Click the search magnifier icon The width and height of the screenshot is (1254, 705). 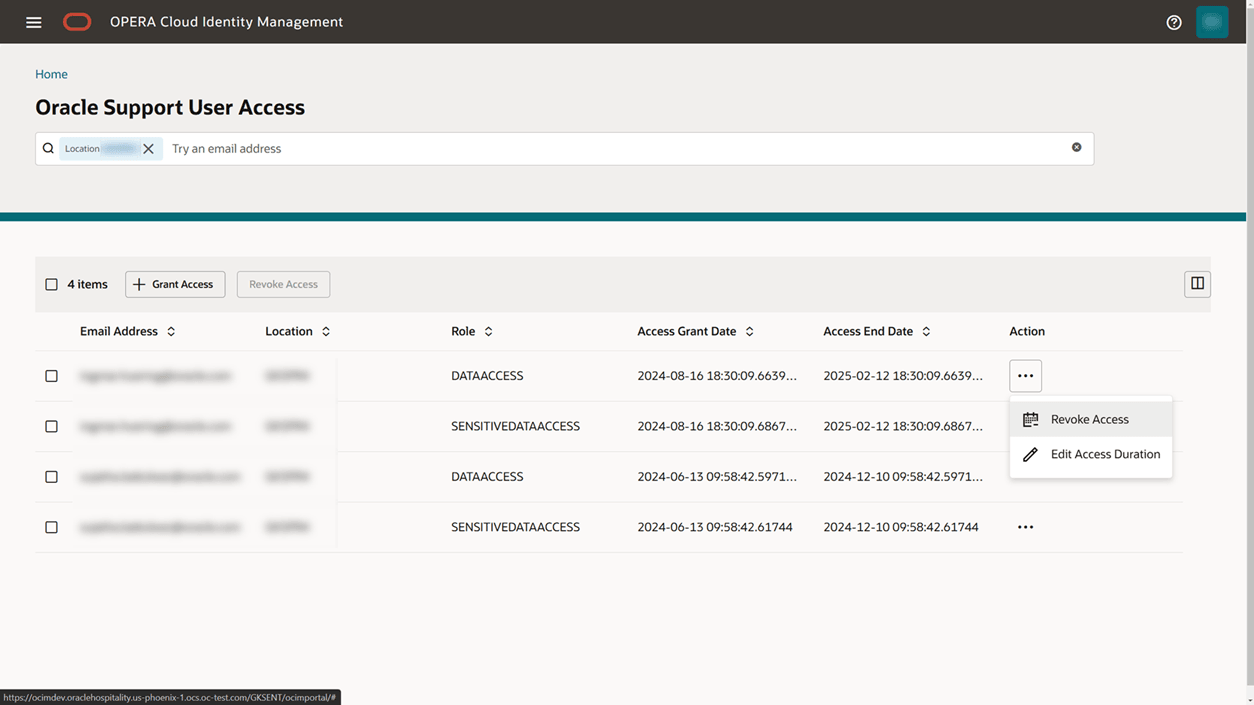click(48, 148)
